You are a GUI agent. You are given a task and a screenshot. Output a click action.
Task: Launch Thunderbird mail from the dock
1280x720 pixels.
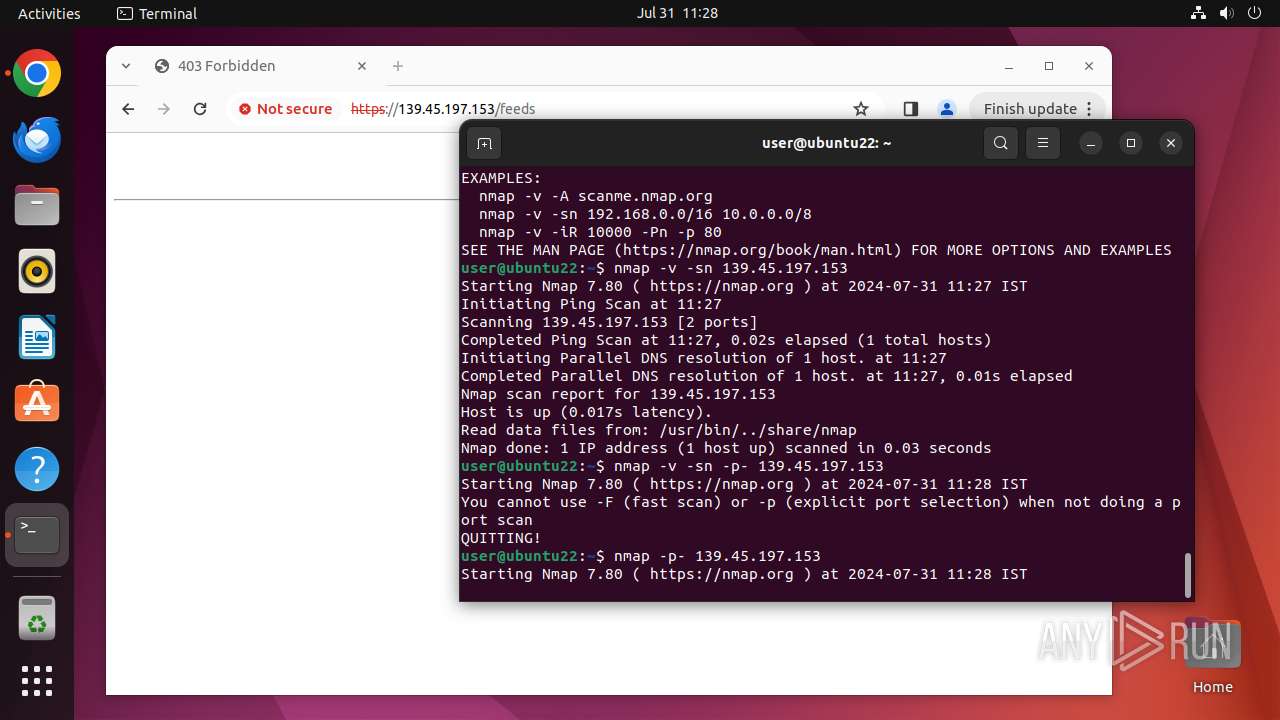[x=37, y=140]
